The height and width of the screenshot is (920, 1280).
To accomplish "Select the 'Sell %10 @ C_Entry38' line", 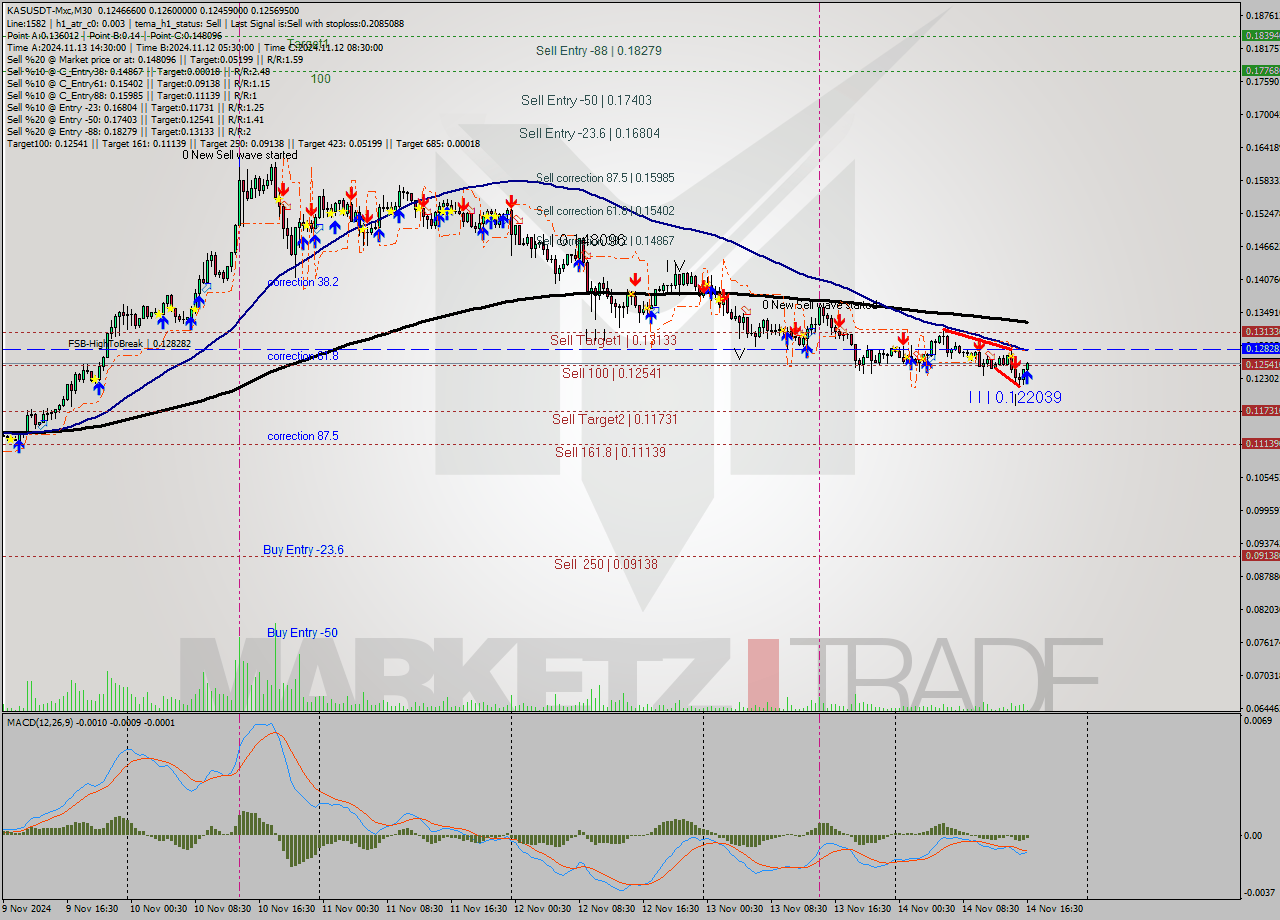I will click(x=138, y=71).
